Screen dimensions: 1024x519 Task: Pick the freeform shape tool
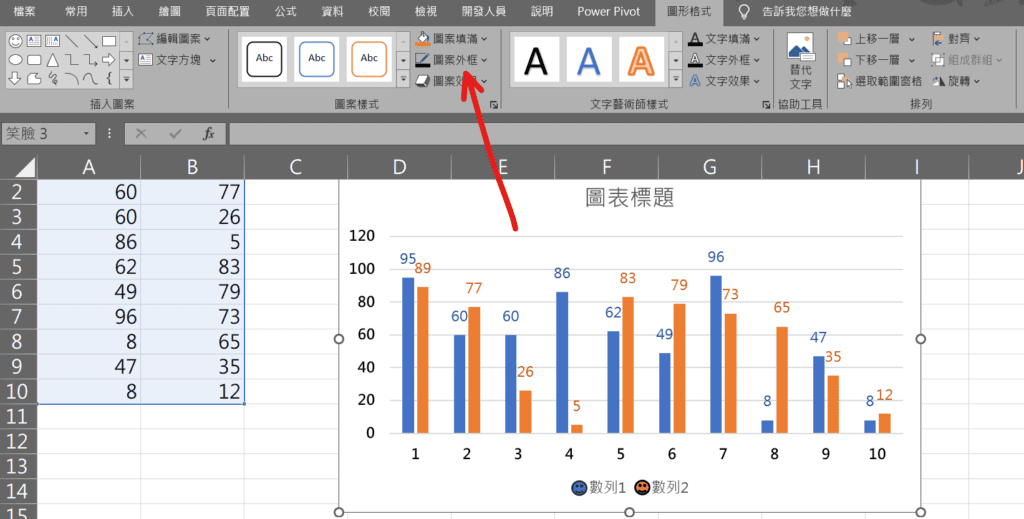coord(34,79)
